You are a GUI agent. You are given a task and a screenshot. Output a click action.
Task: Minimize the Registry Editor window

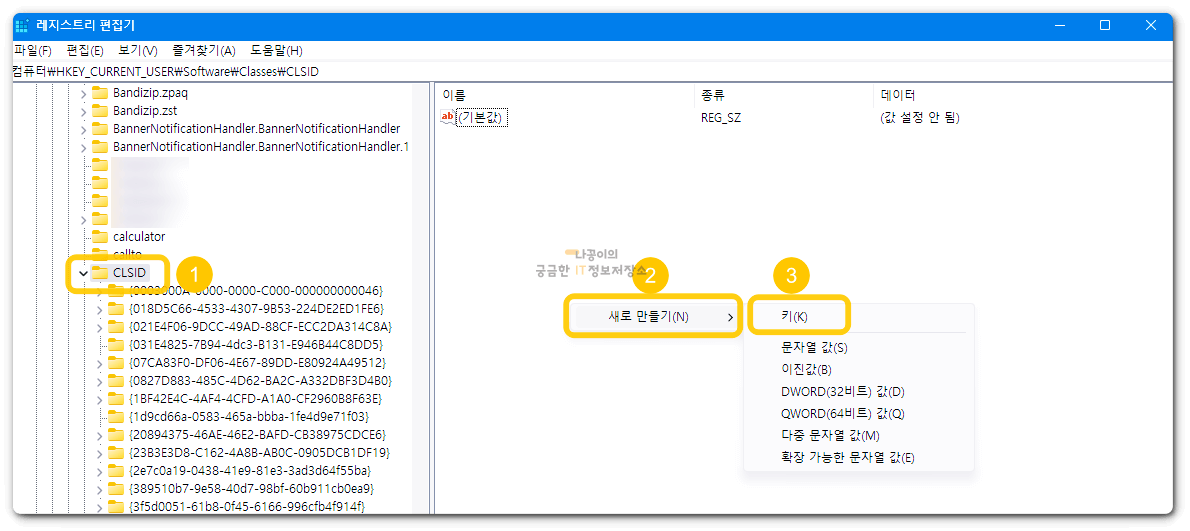[1059, 25]
